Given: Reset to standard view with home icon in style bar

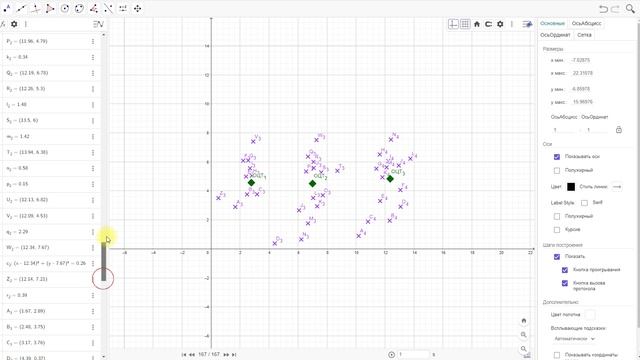Looking at the screenshot, I should [477, 24].
